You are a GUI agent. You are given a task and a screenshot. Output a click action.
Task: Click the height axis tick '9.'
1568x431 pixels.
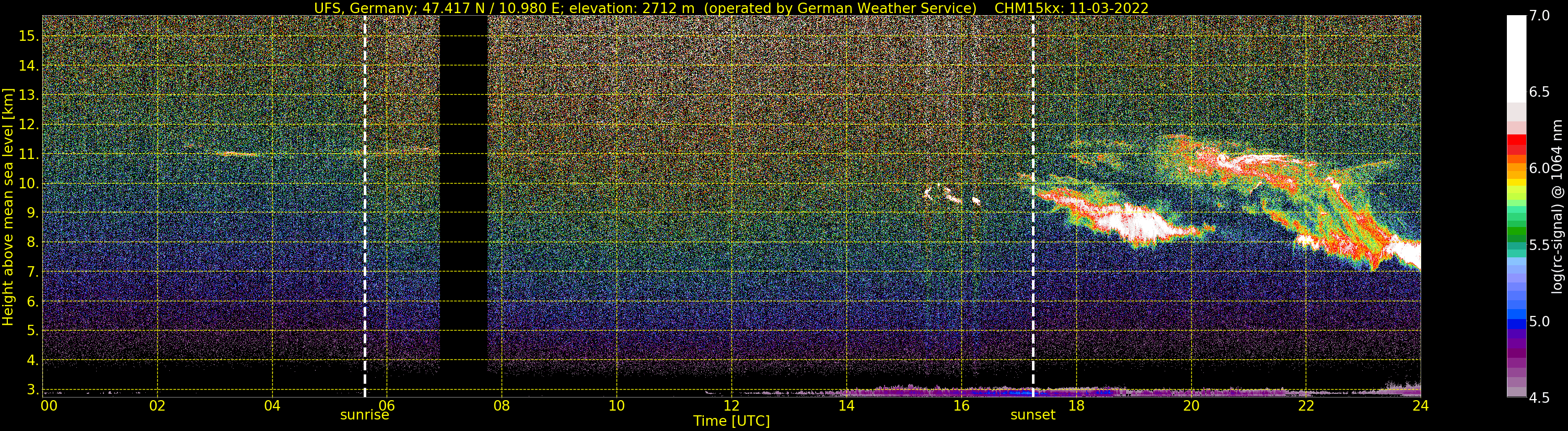[x=32, y=213]
